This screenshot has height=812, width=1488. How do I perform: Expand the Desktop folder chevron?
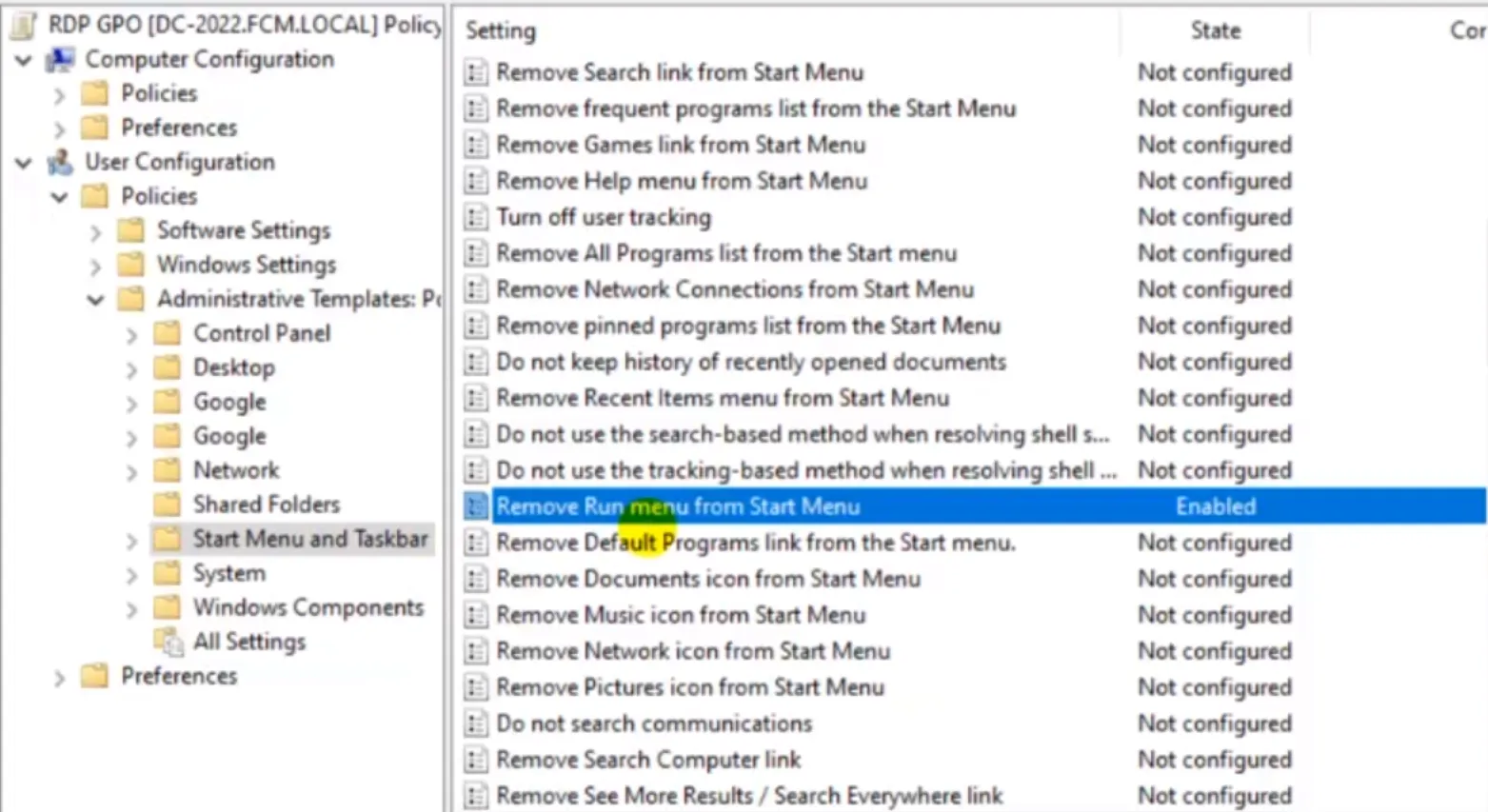coord(131,369)
